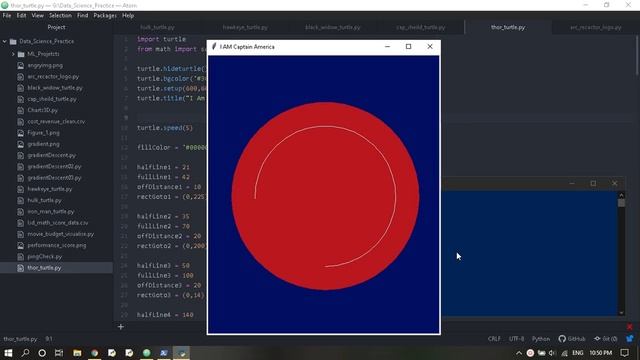Image resolution: width=640 pixels, height=360 pixels.
Task: Open gradient.png in tree
Action: pos(43,144)
